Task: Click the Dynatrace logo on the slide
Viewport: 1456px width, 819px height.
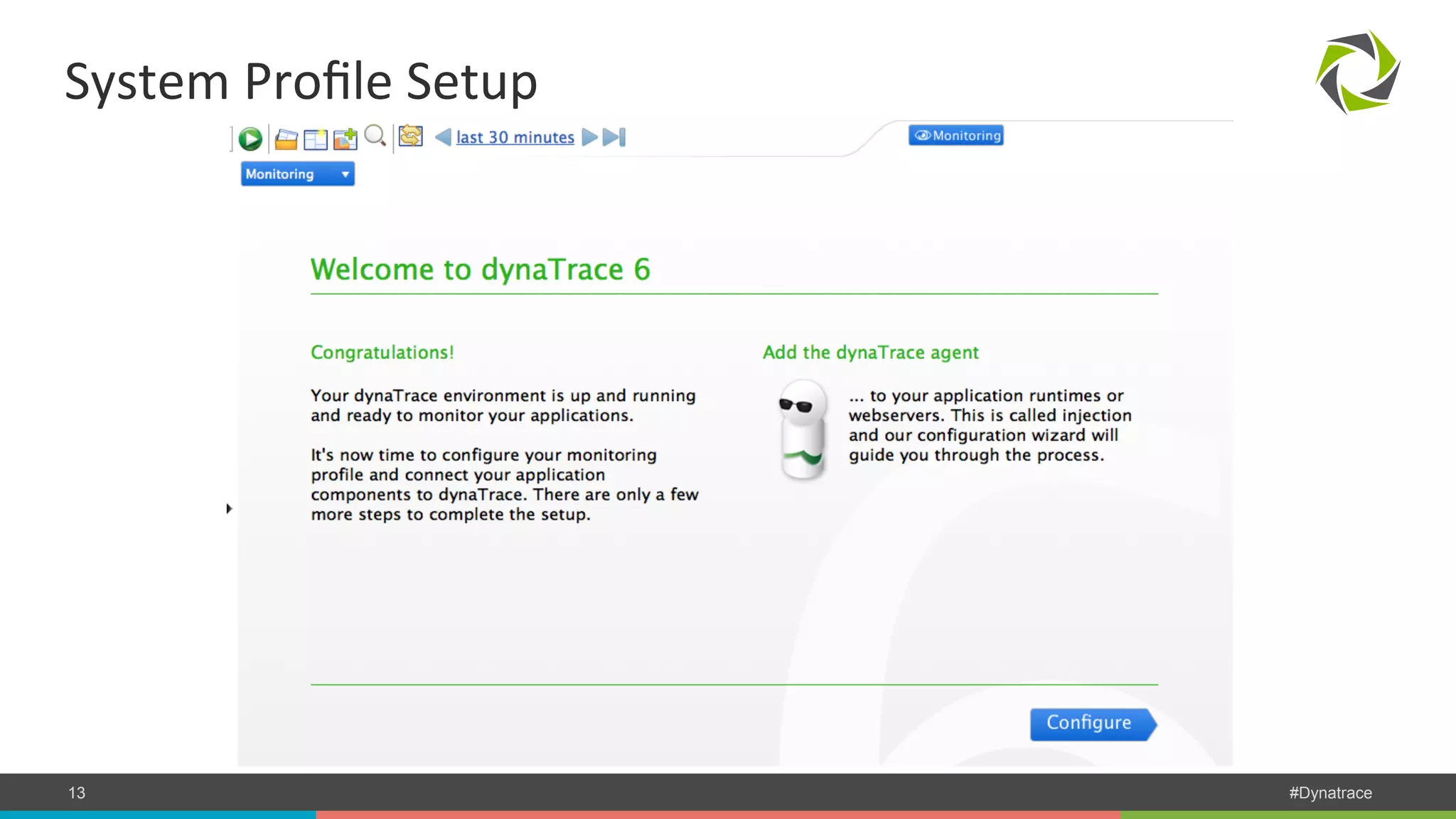Action: (1358, 72)
